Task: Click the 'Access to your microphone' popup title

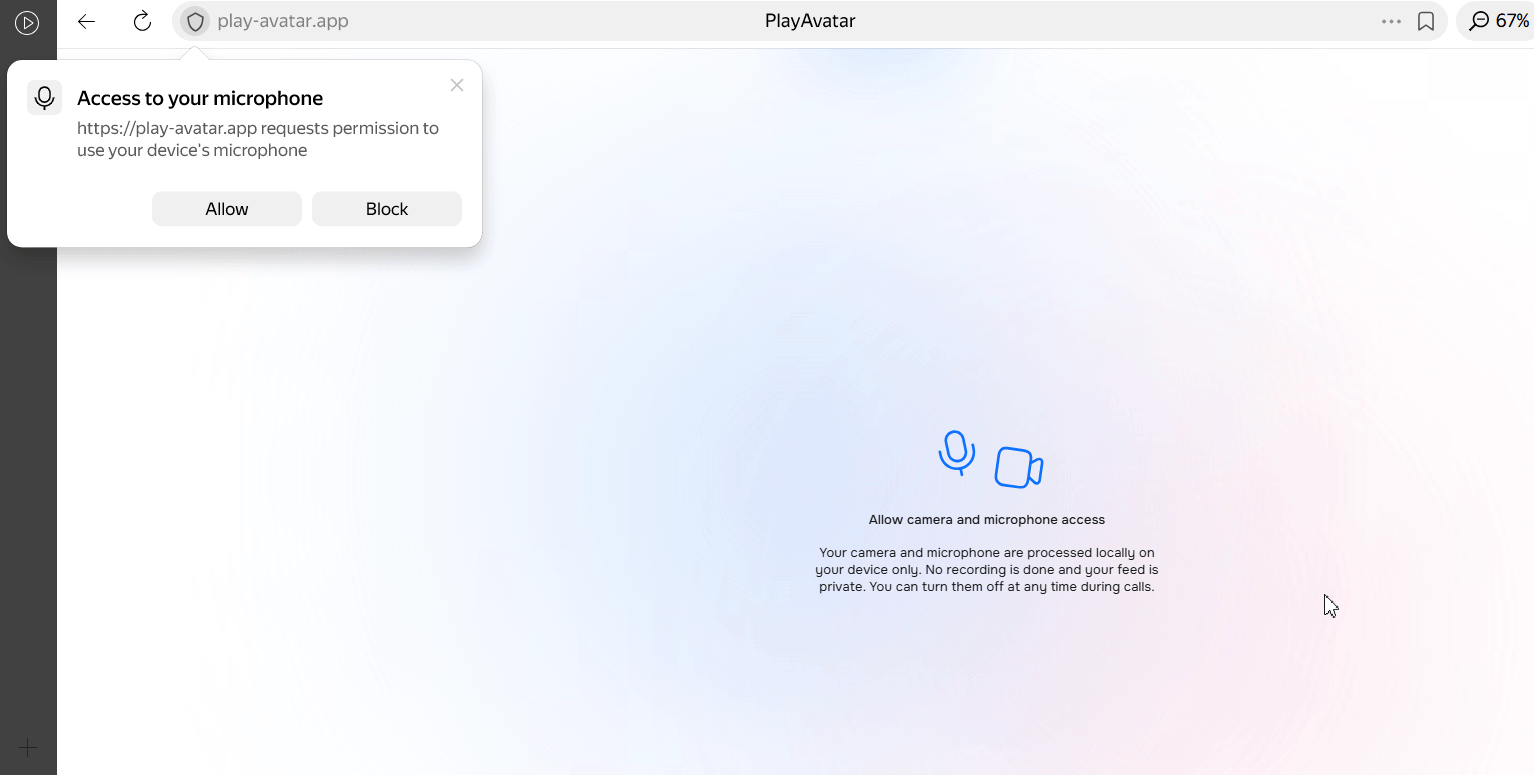Action: (x=200, y=98)
